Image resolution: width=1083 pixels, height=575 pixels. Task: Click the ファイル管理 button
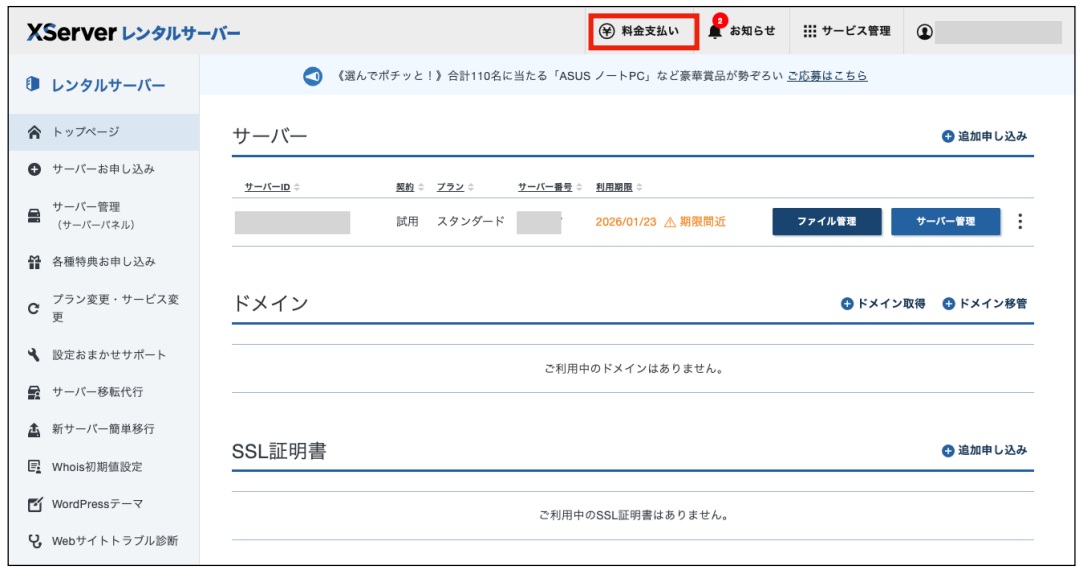(826, 222)
